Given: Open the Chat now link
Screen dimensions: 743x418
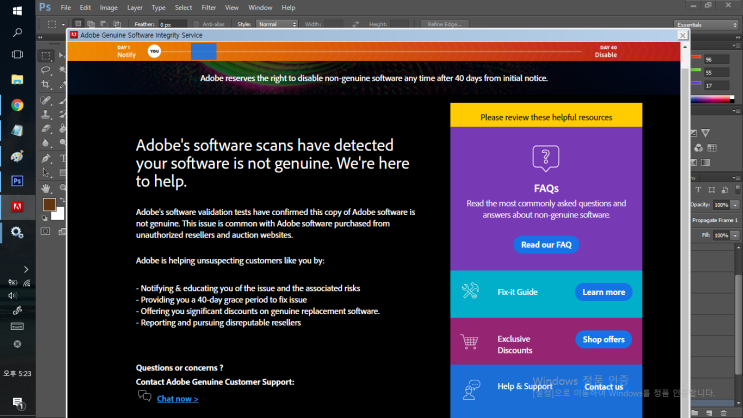Looking at the screenshot, I should point(177,399).
